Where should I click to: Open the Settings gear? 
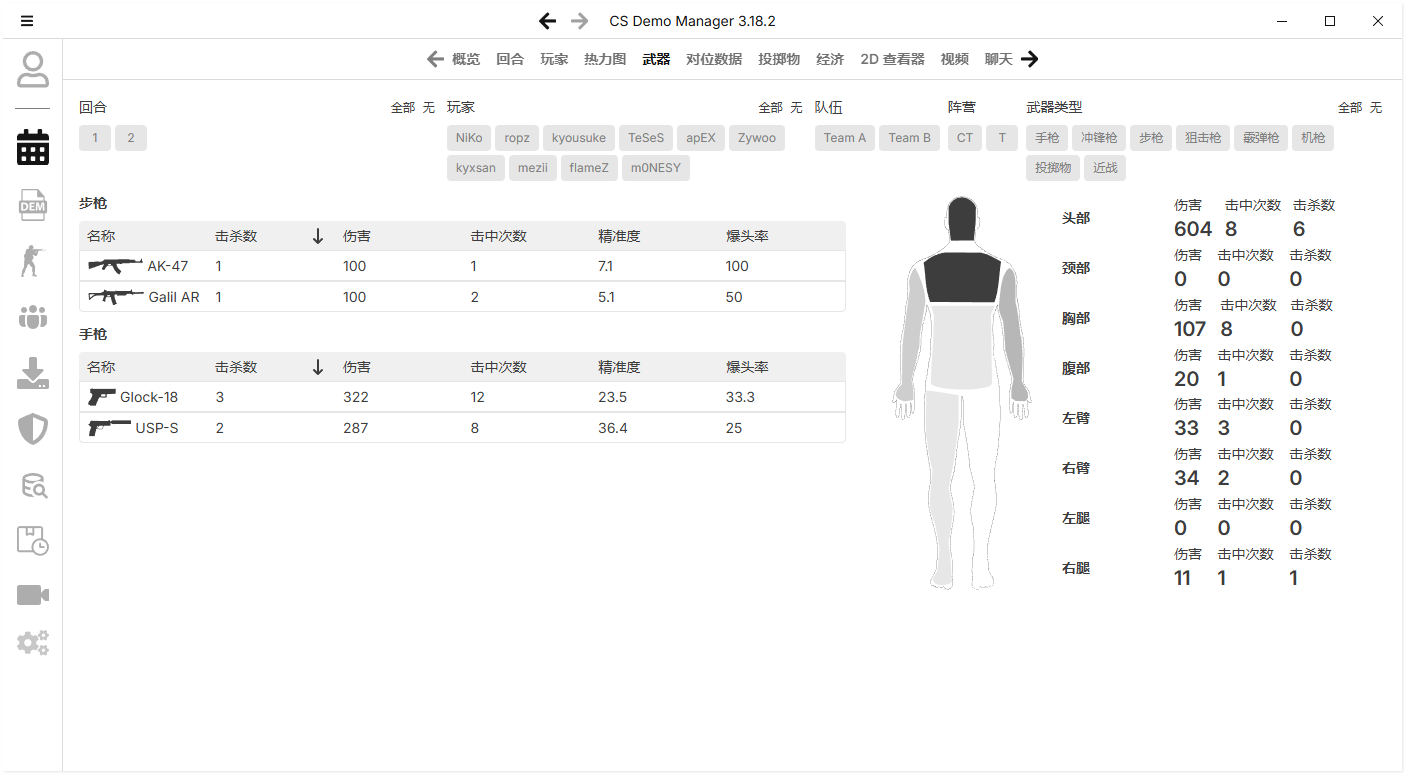pyautogui.click(x=32, y=643)
